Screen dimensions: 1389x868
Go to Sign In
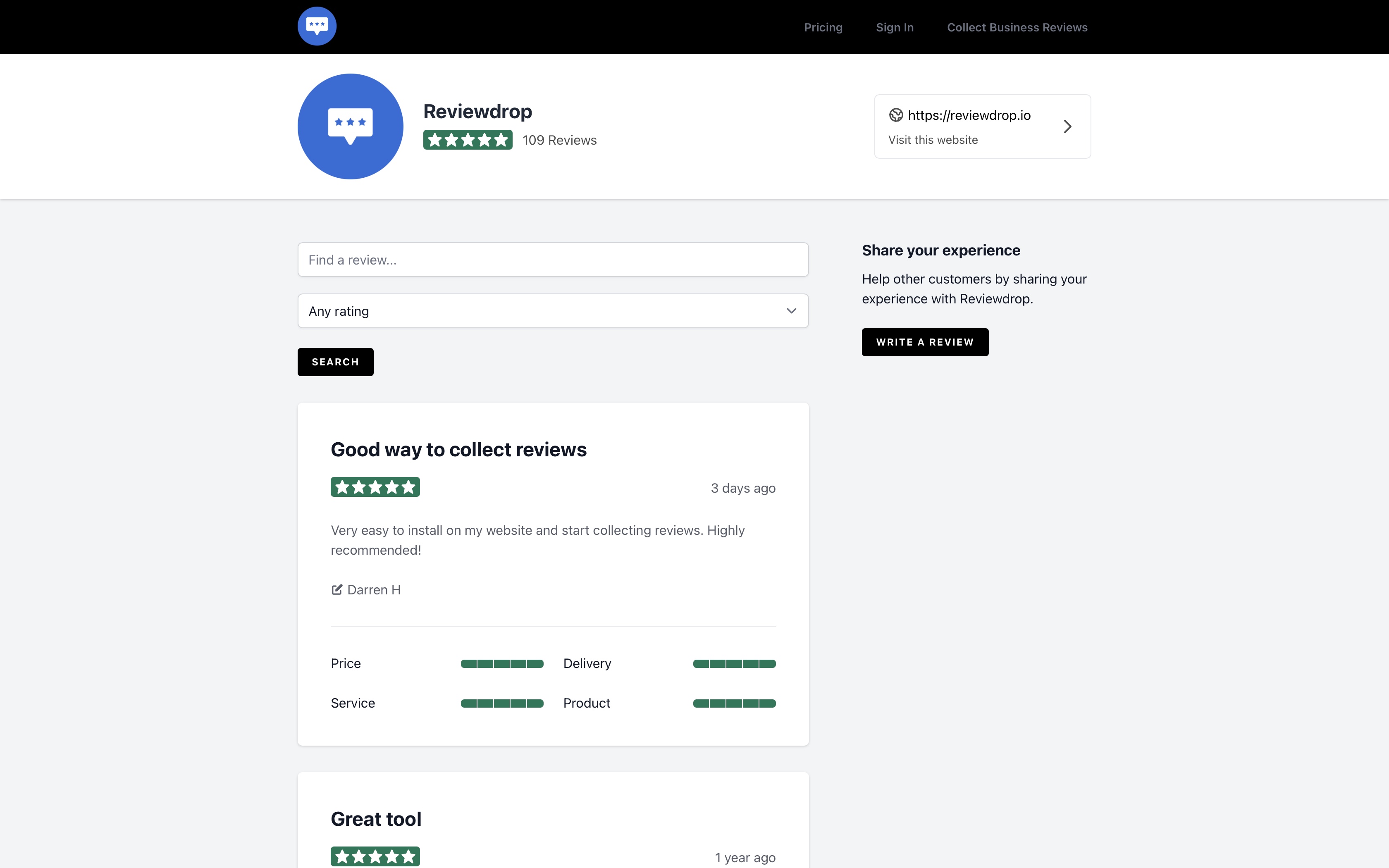pos(895,28)
